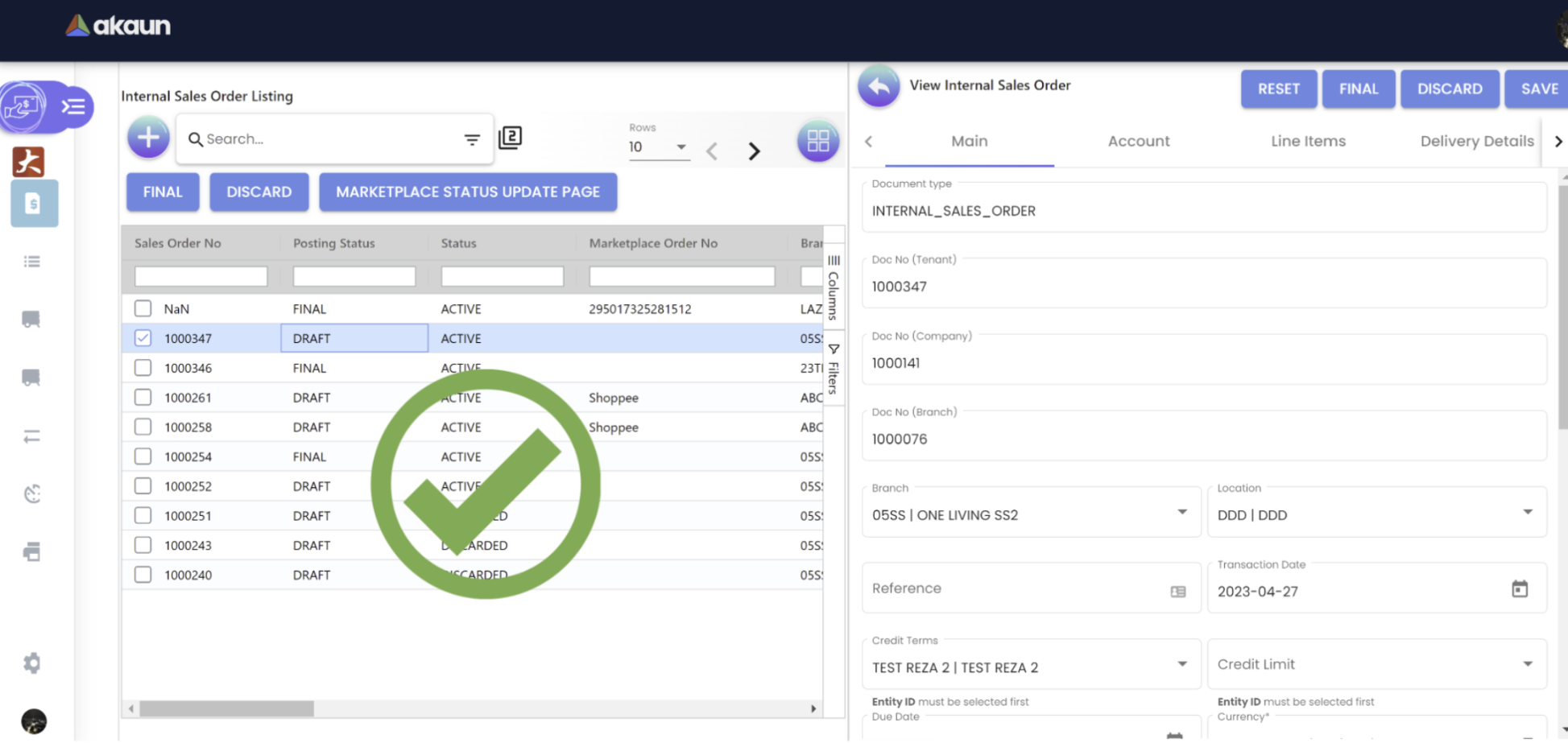
Task: Switch to the Line Items tab
Action: [1308, 141]
